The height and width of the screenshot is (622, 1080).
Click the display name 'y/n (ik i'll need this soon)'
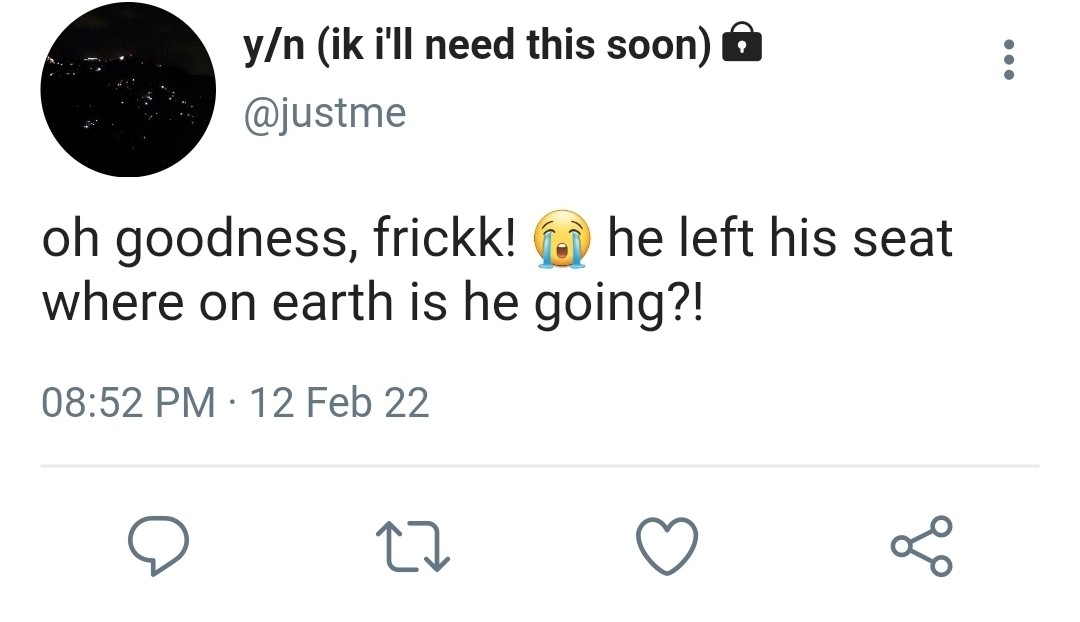click(x=476, y=45)
